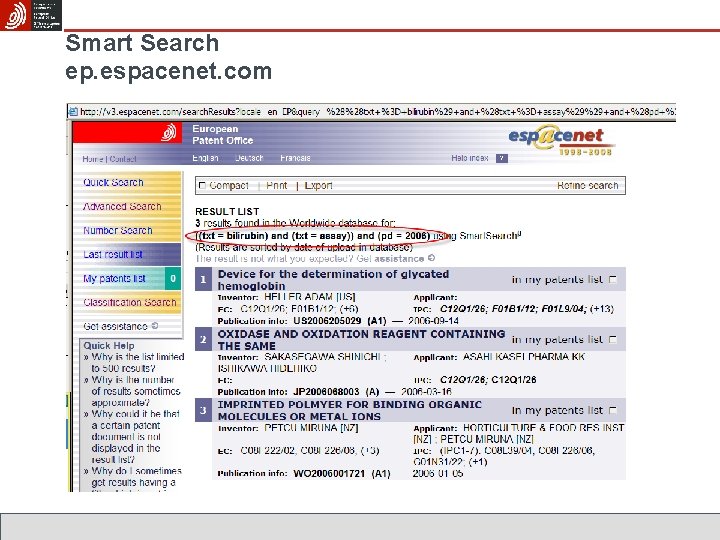This screenshot has width=720, height=540.
Task: Click the My patents list count badge
Action: click(173, 278)
